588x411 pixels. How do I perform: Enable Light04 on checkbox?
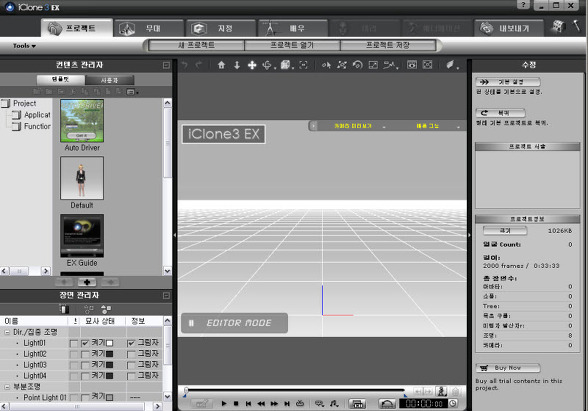[x=85, y=376]
